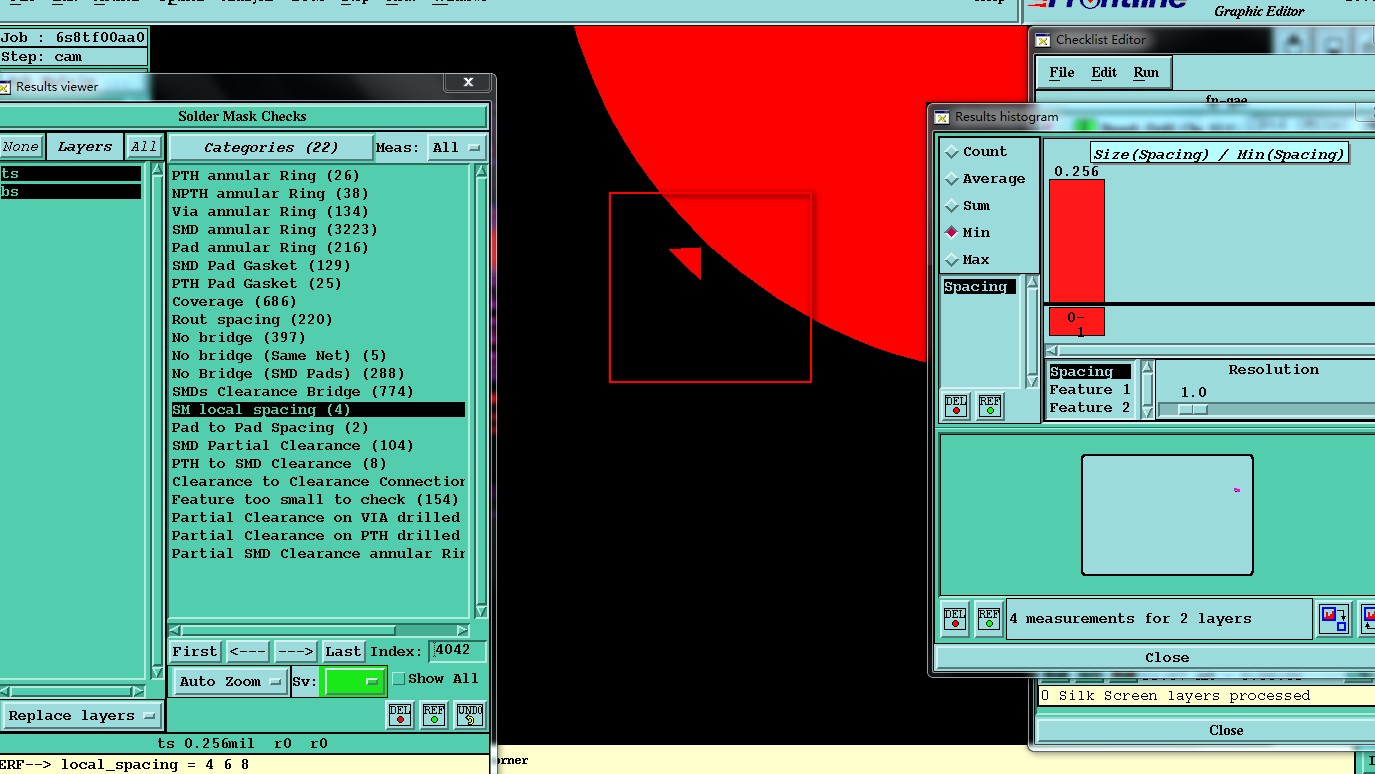Click the board overview thumbnail
The width and height of the screenshot is (1375, 774).
1167,515
